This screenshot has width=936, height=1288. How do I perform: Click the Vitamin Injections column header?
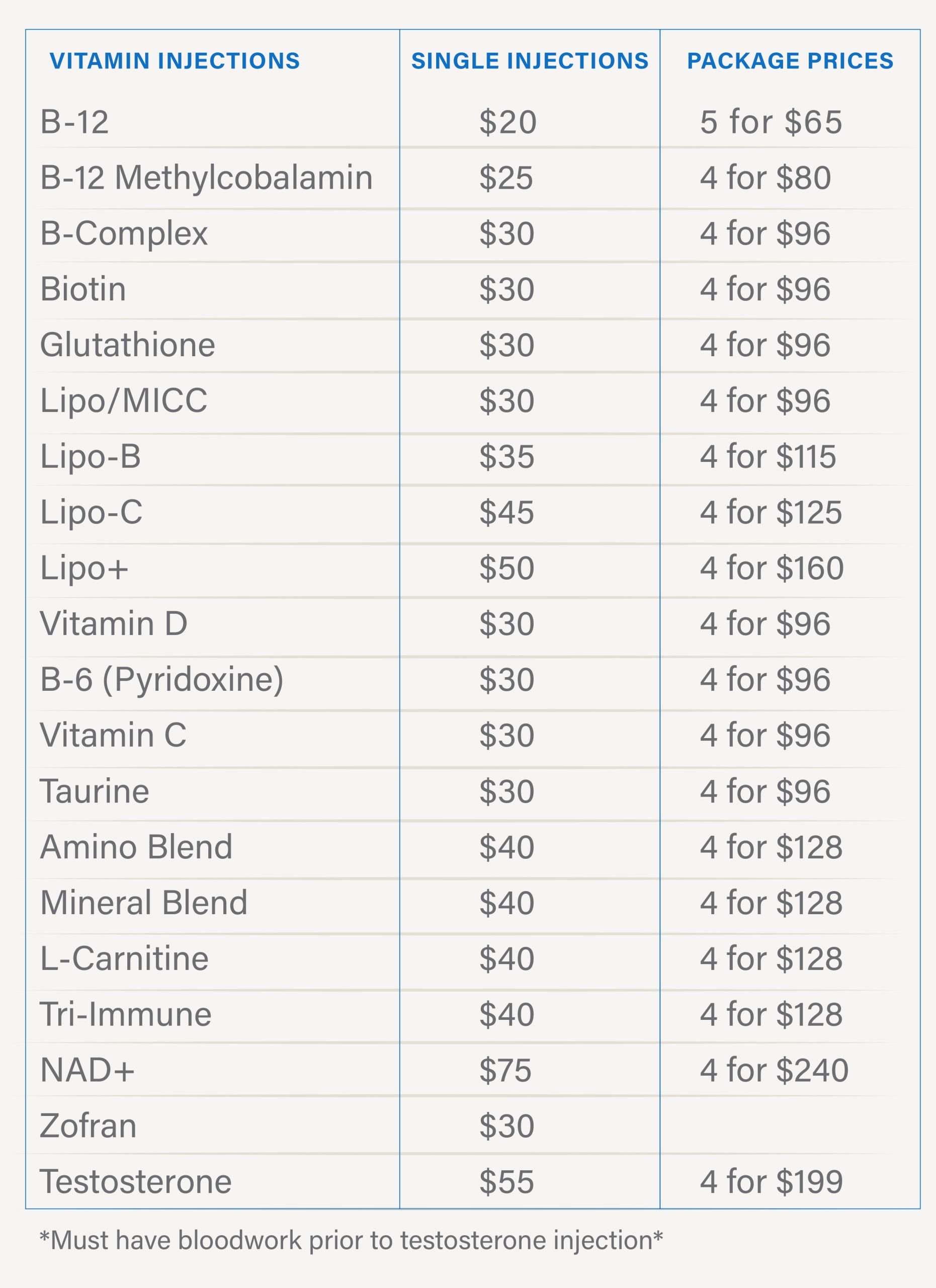coord(175,61)
